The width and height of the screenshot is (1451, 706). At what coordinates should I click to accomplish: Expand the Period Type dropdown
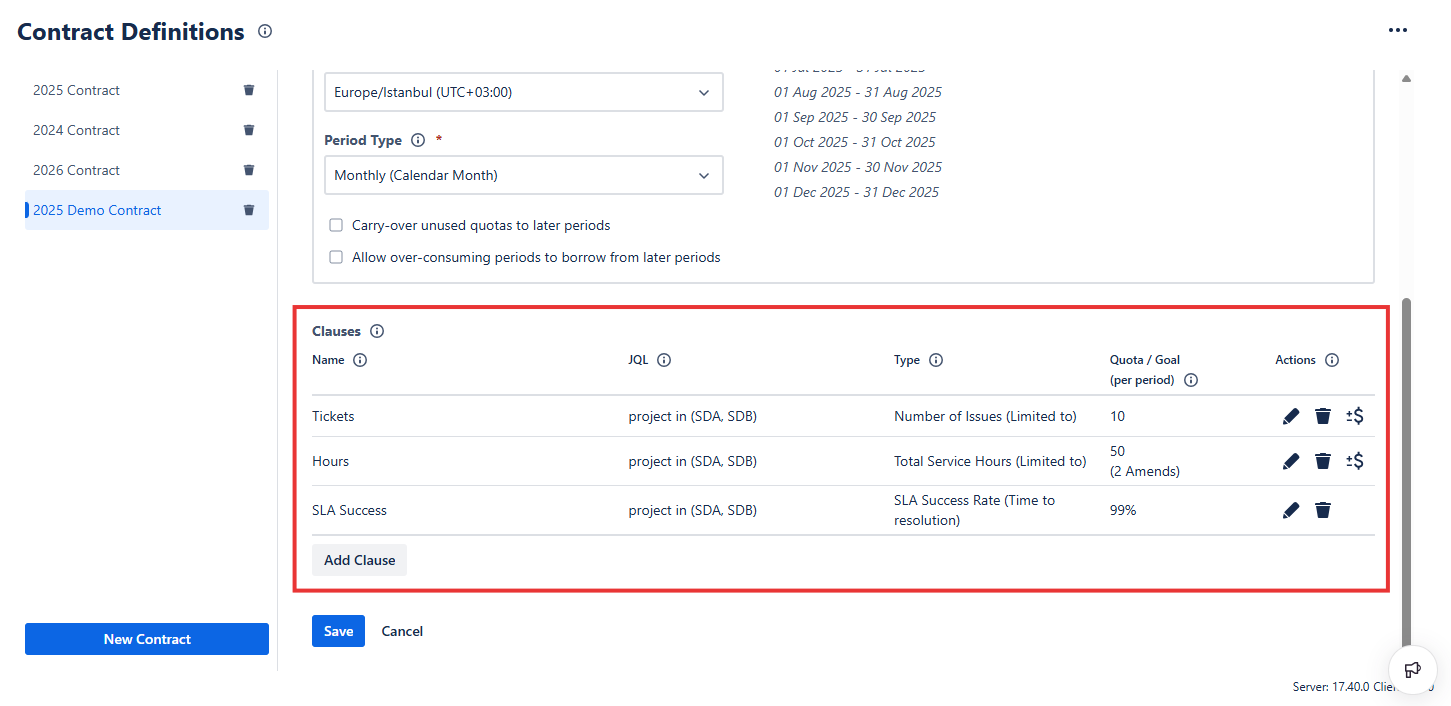click(523, 175)
